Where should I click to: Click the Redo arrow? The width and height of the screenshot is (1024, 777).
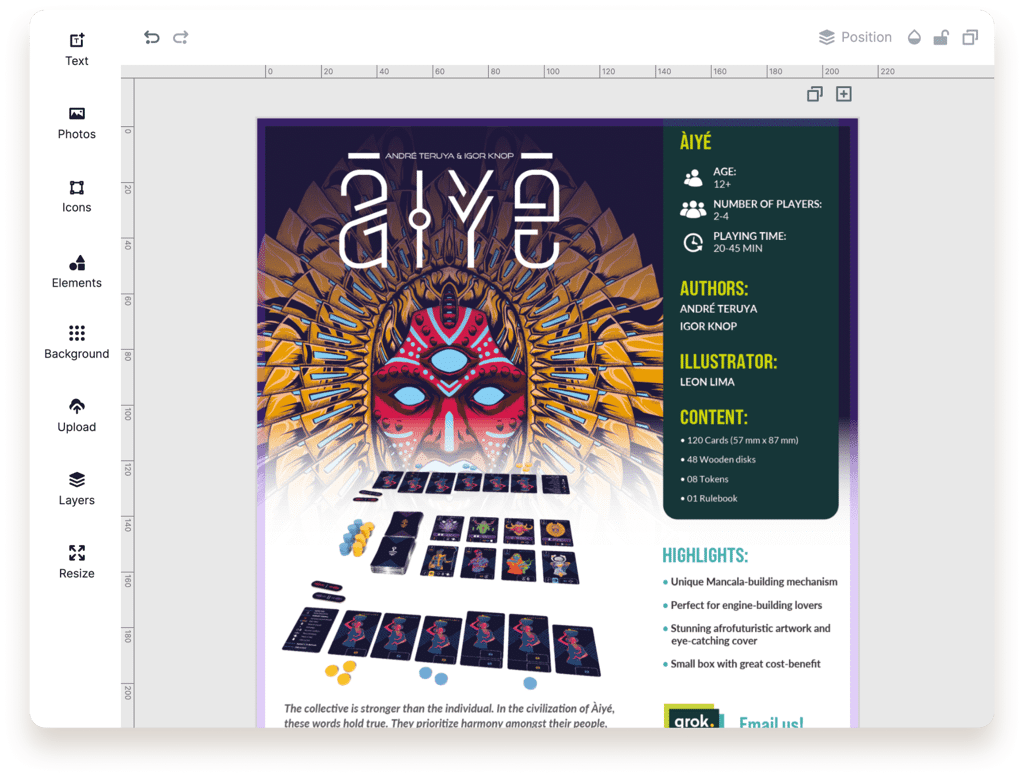tap(181, 37)
